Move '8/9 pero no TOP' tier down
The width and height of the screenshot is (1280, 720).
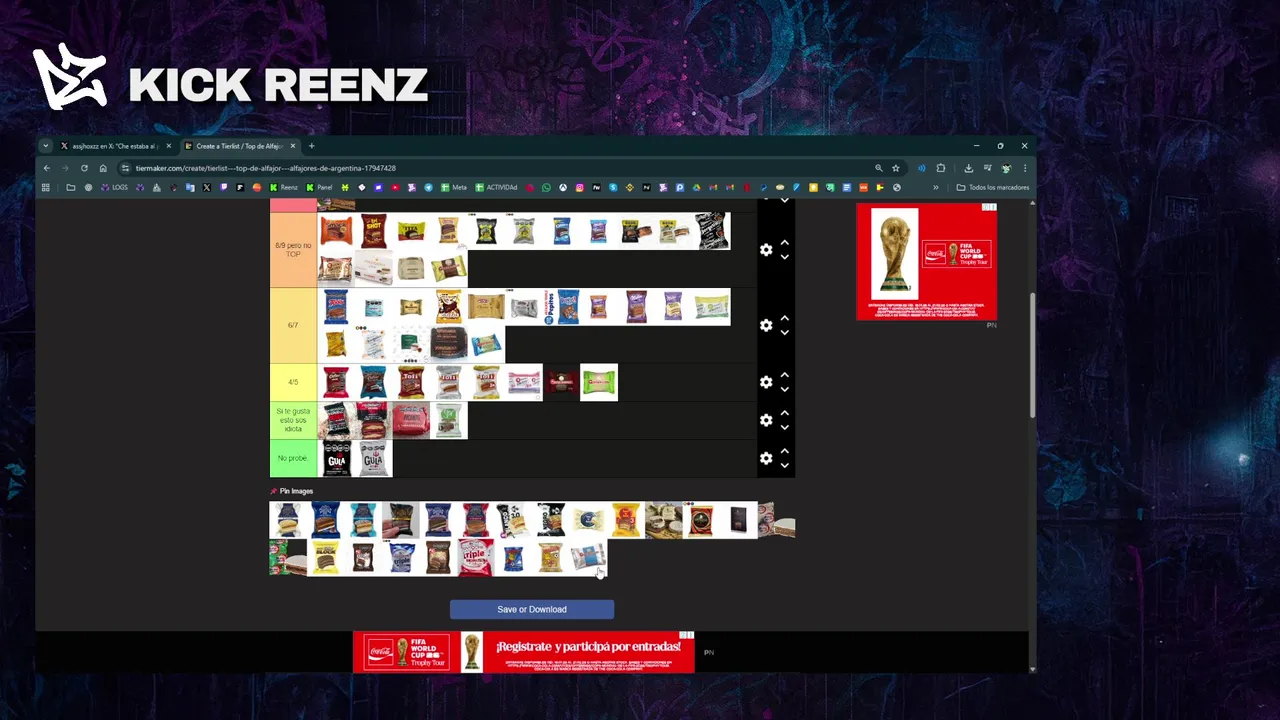(785, 257)
